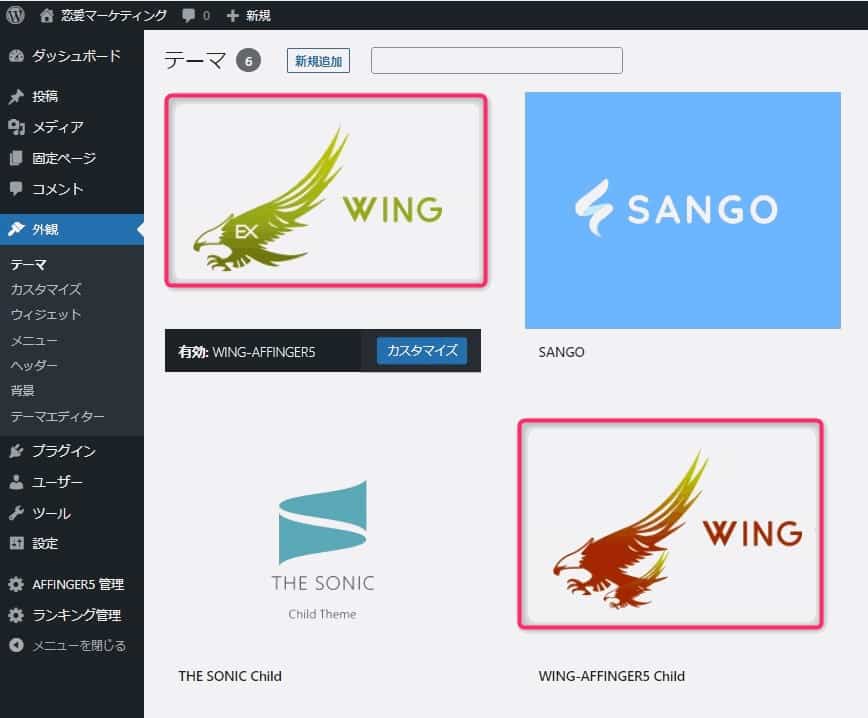Click the AFFINGER5 管理 gear icon
Viewport: 868px width, 718px height.
point(17,584)
